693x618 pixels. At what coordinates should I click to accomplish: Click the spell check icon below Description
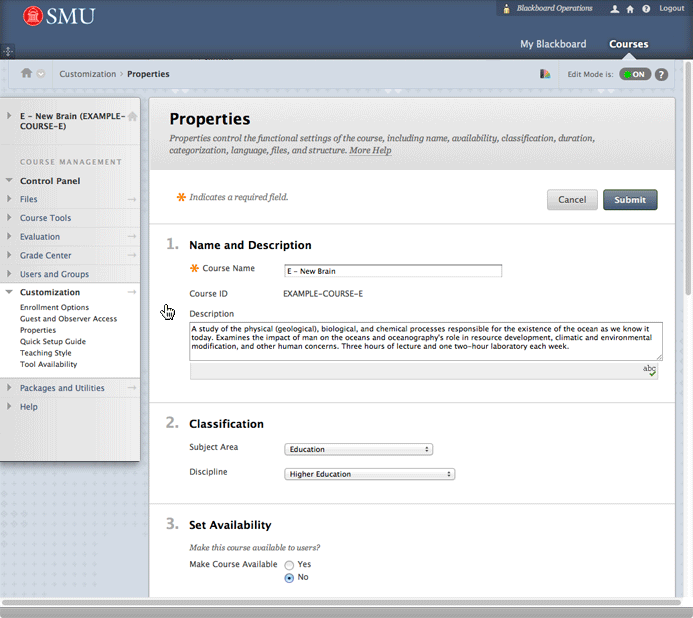coord(650,371)
